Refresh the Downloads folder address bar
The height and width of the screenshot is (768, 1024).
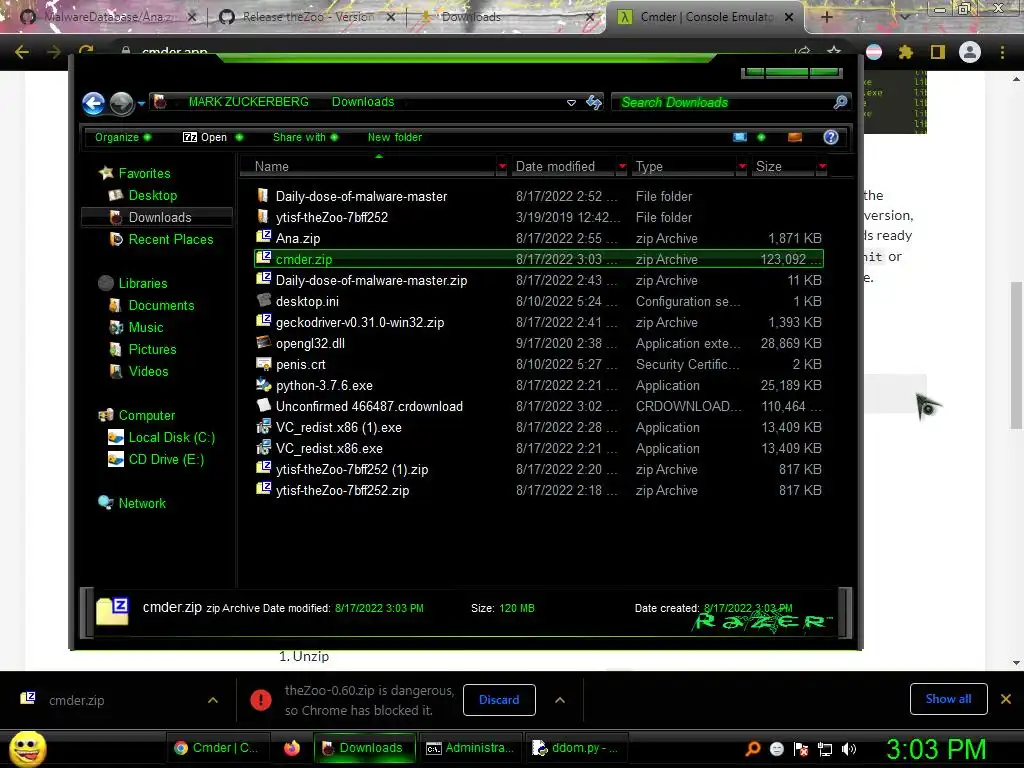coord(594,102)
